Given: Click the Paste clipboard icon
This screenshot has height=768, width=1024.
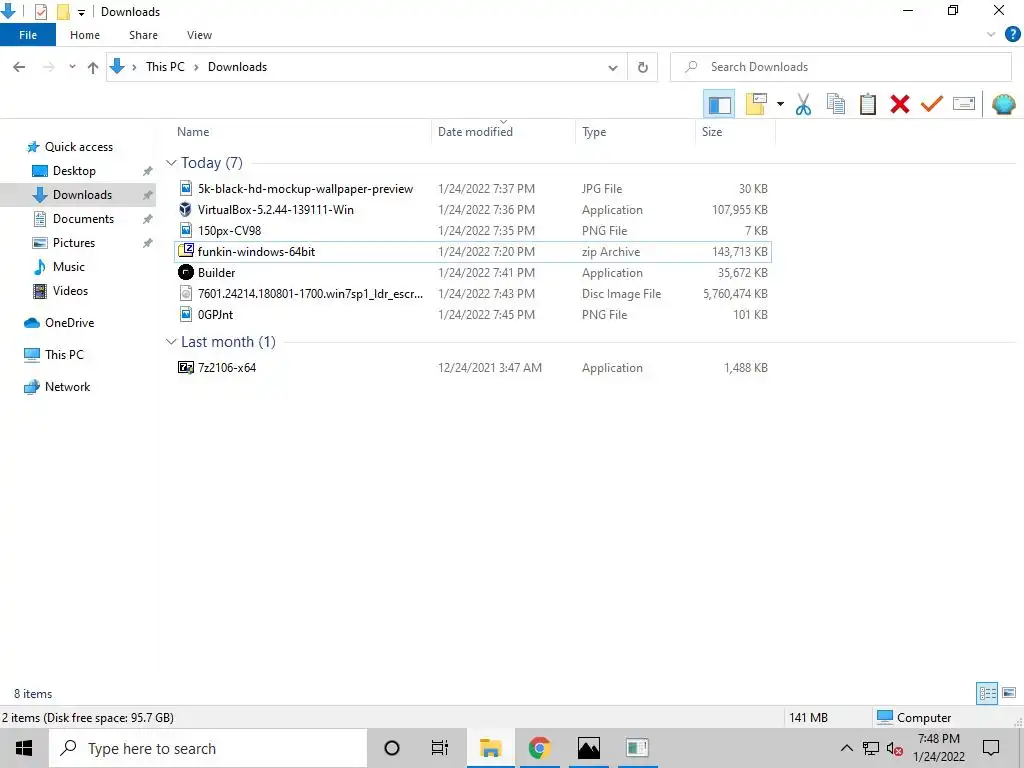Looking at the screenshot, I should (x=867, y=104).
